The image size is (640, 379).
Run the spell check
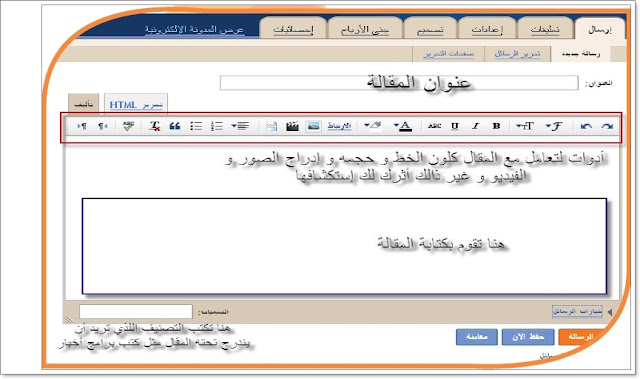pyautogui.click(x=129, y=126)
